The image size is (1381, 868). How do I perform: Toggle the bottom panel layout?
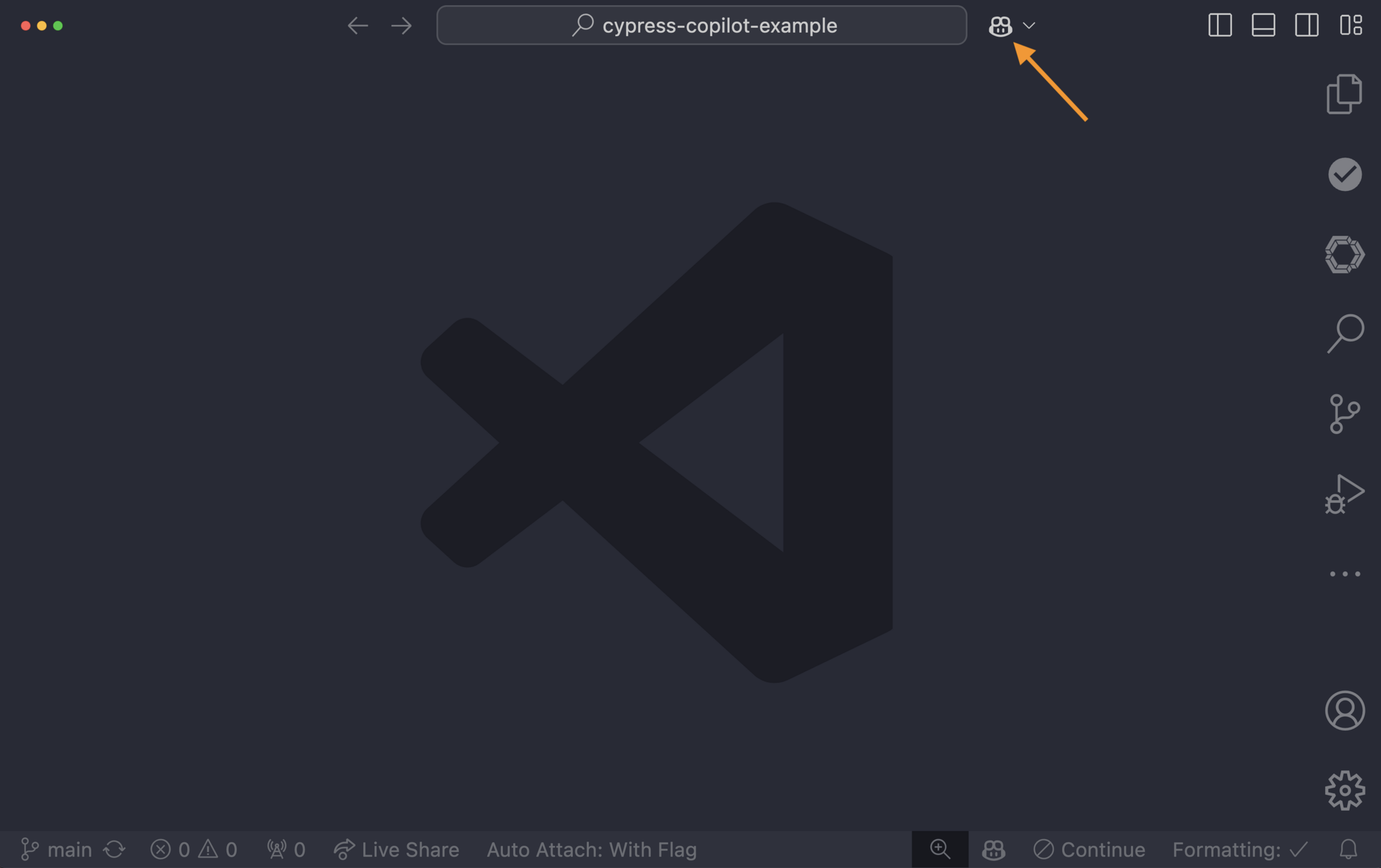[1263, 26]
